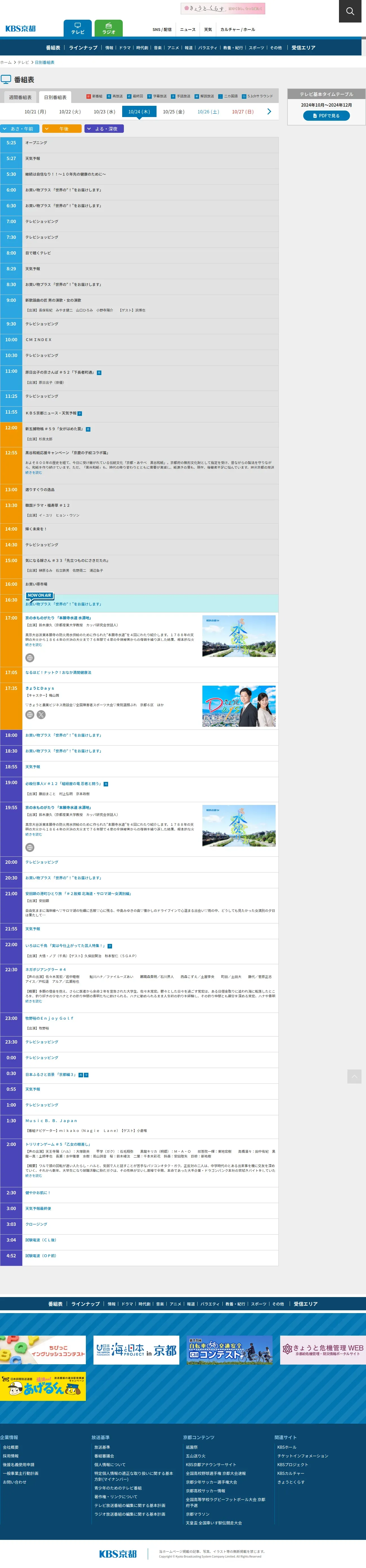Open 必殺仕事人V #12 program link

[x=63, y=783]
